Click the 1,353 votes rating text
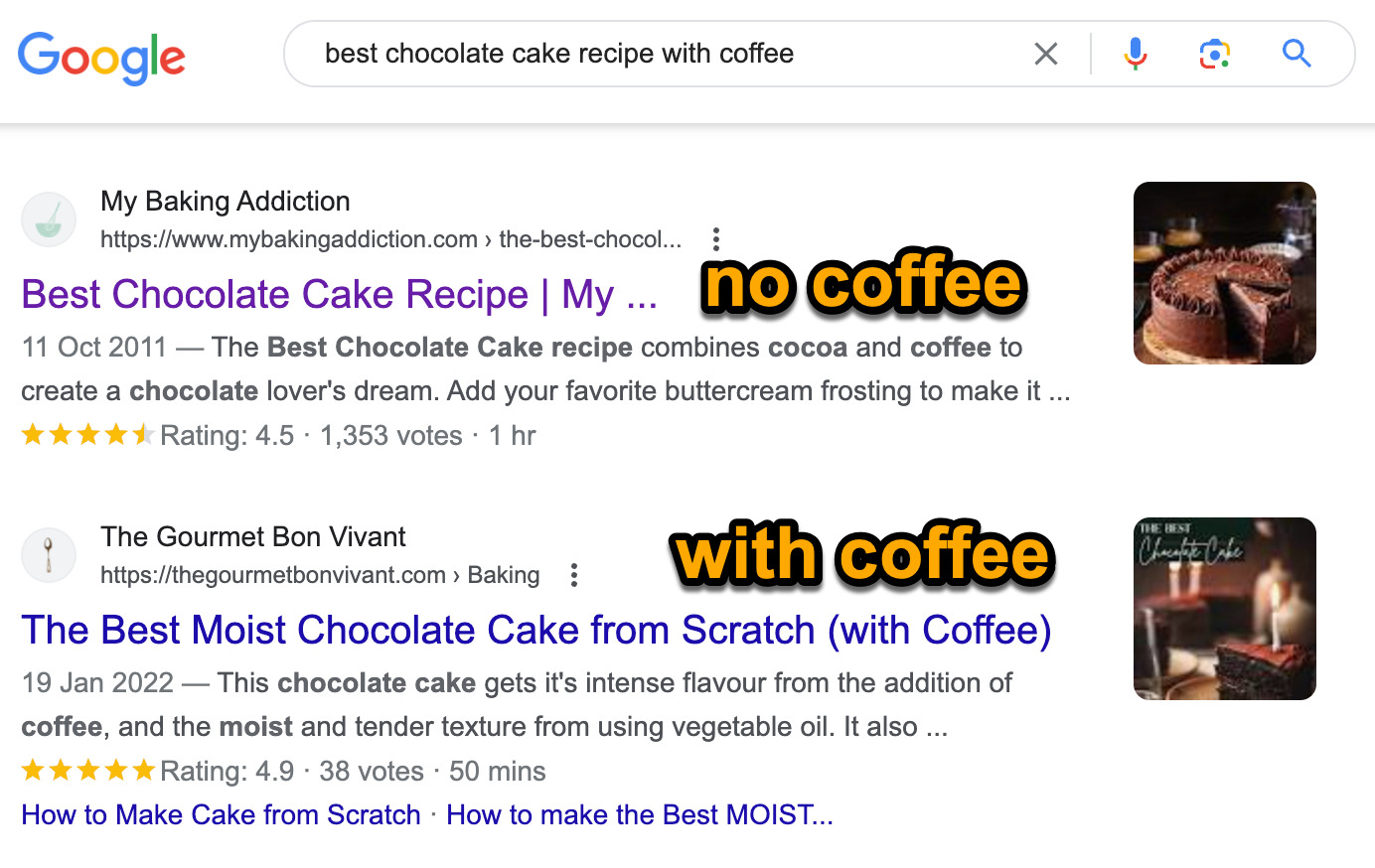This screenshot has height=868, width=1375. [x=389, y=434]
